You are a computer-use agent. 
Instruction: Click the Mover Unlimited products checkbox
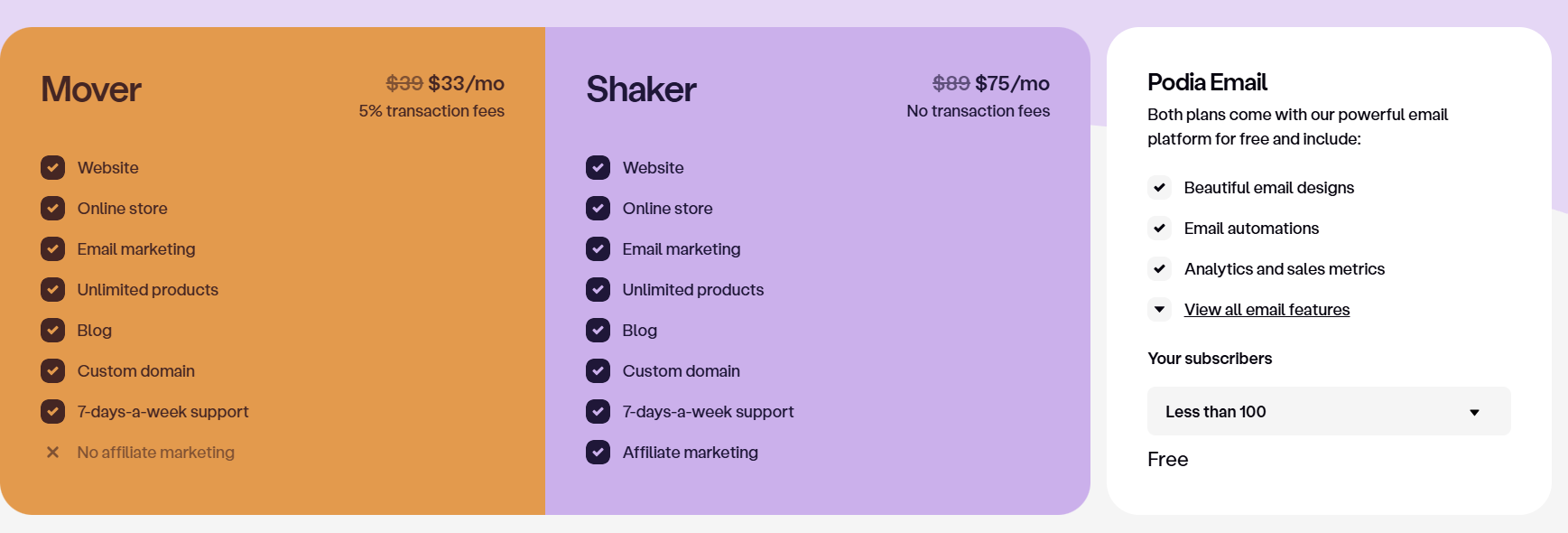(52, 289)
